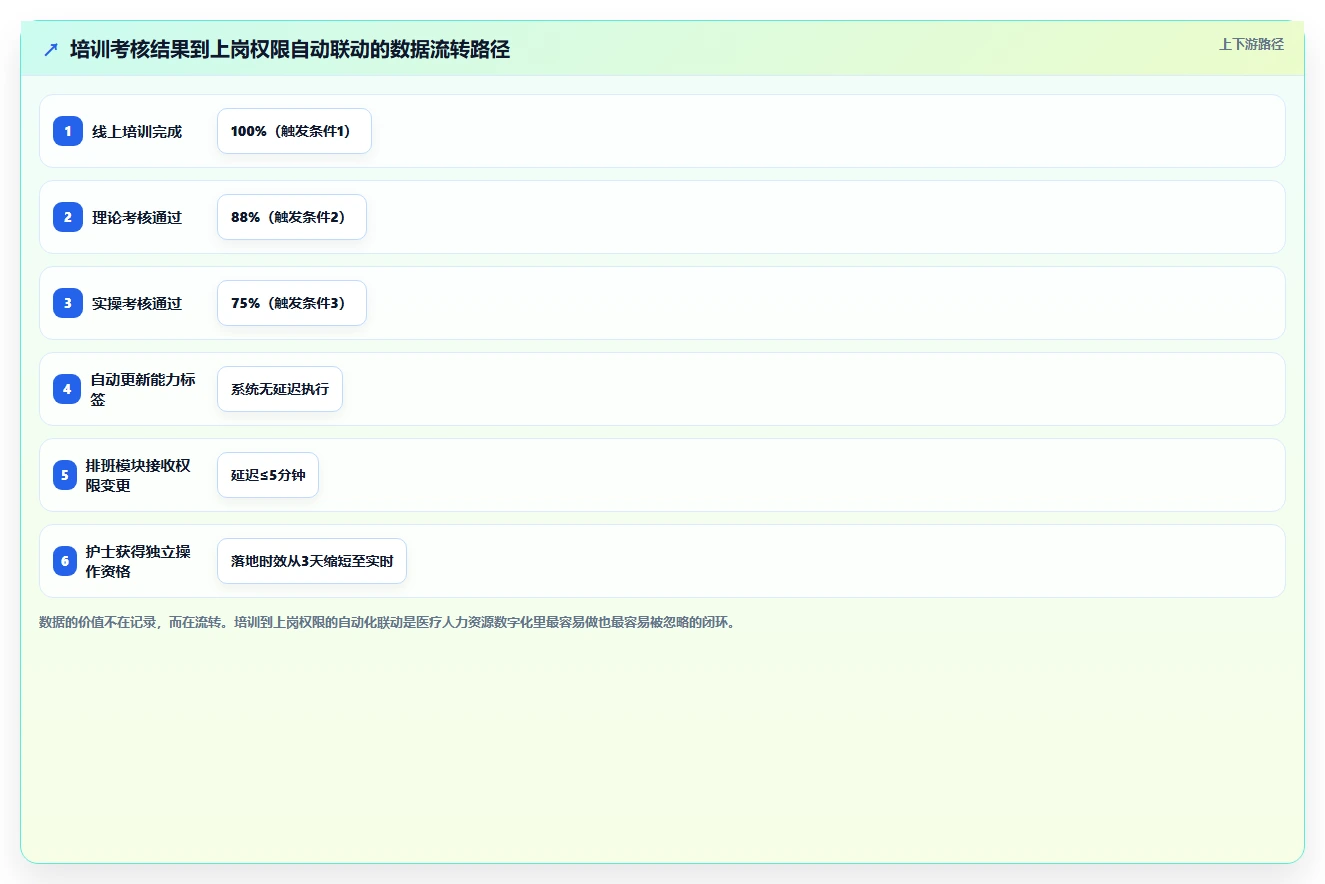Select the step 1 number badge
The width and height of the screenshot is (1325, 884).
[x=67, y=131]
